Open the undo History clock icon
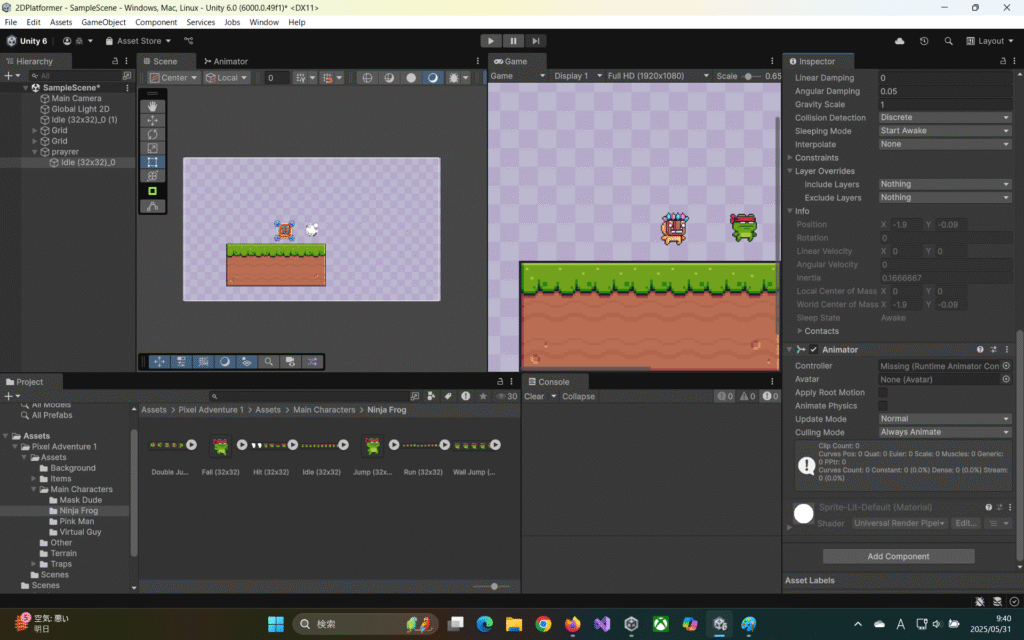The height and width of the screenshot is (640, 1024). 924,40
